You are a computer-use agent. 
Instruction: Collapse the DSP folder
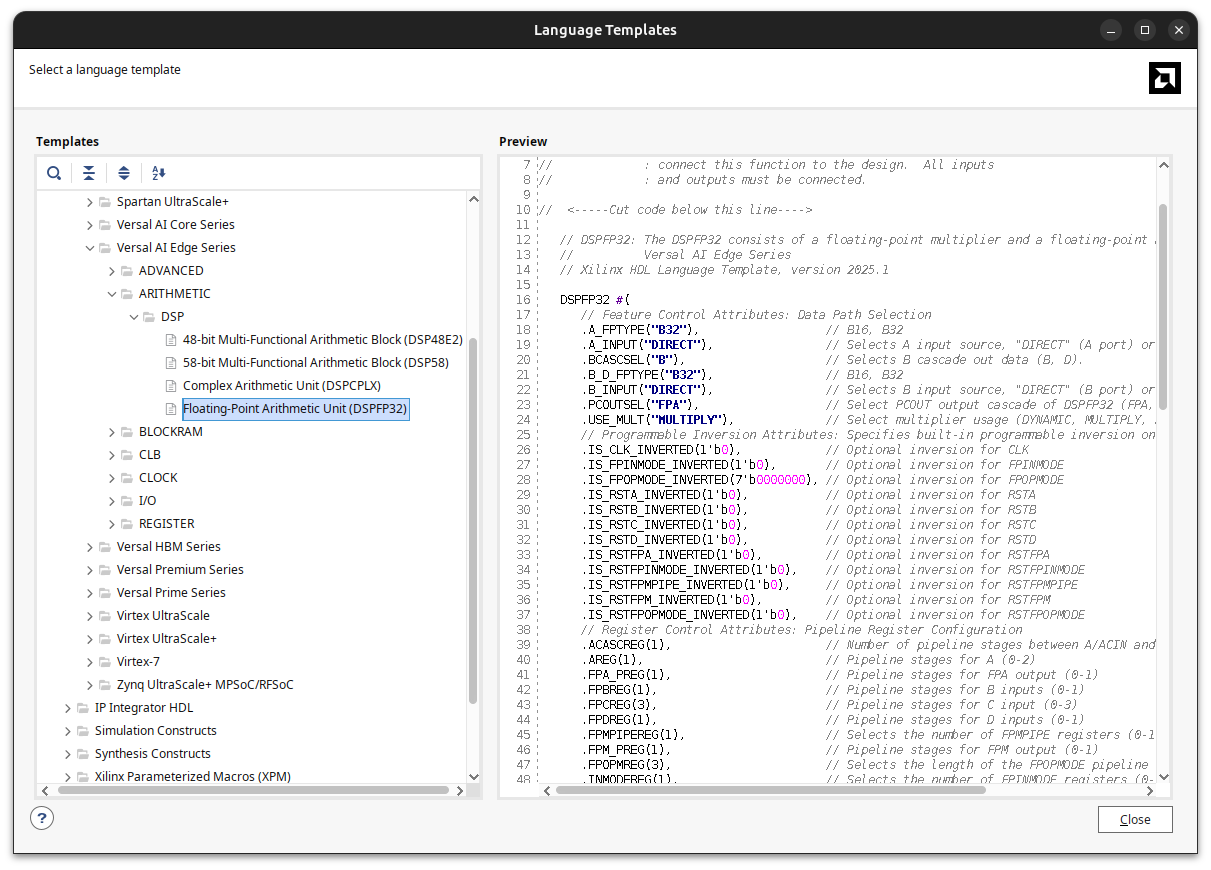pos(134,317)
